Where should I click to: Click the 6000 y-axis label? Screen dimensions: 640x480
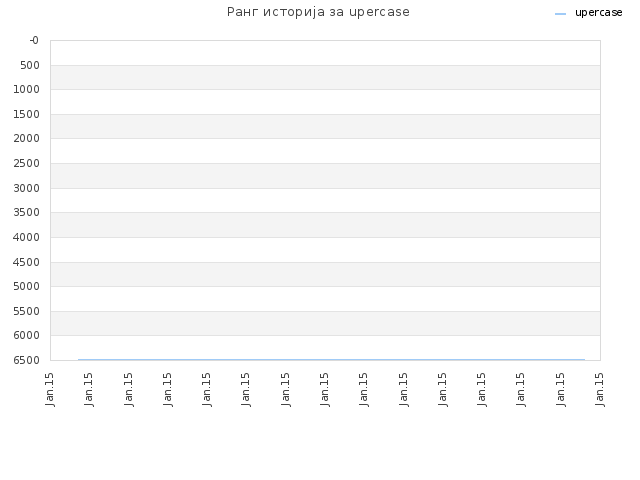coord(26,335)
